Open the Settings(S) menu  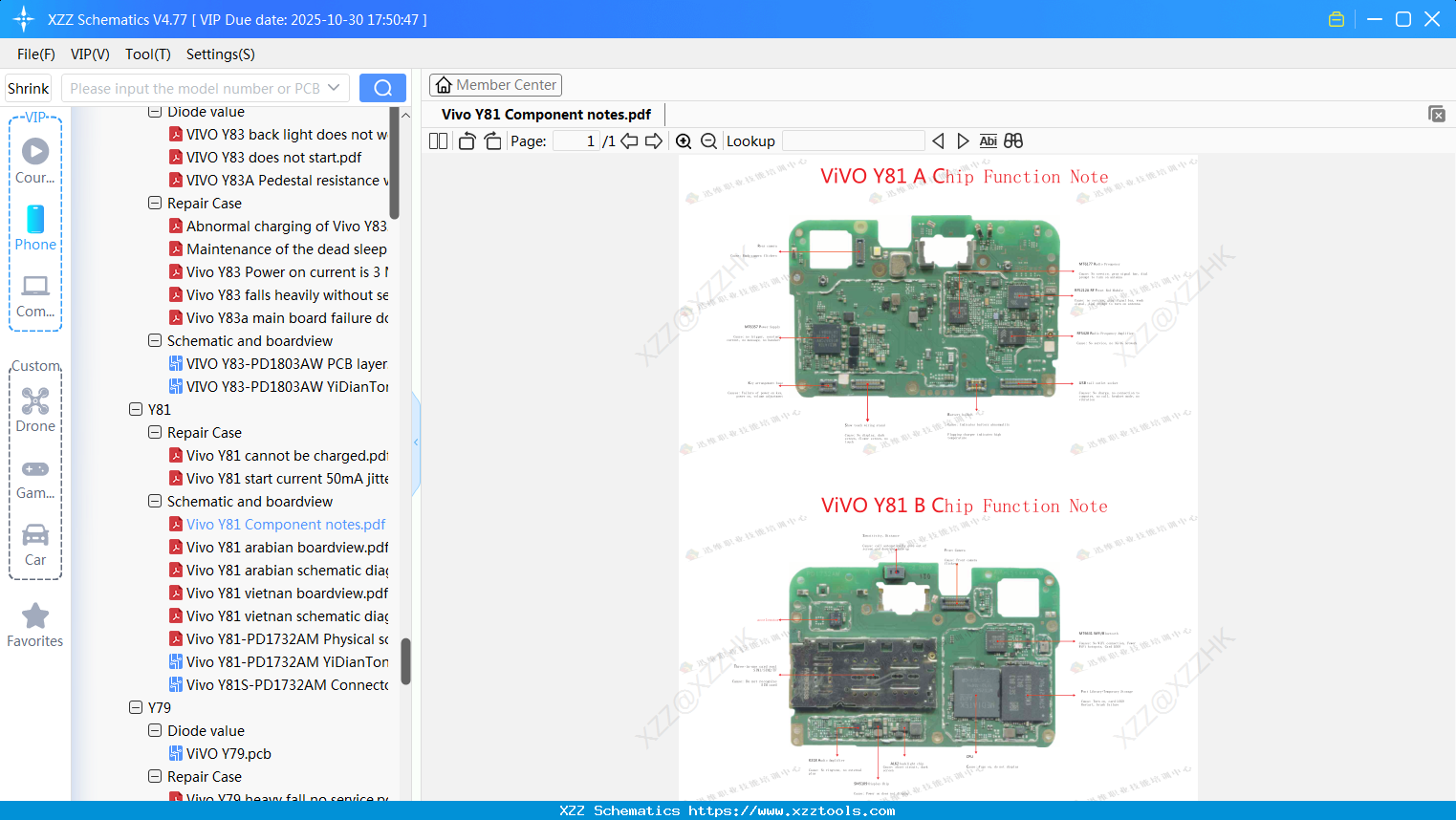tap(221, 54)
